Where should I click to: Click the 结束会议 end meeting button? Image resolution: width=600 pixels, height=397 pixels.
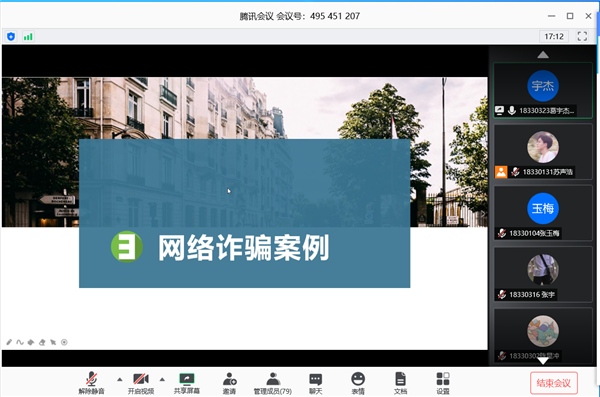(x=554, y=383)
